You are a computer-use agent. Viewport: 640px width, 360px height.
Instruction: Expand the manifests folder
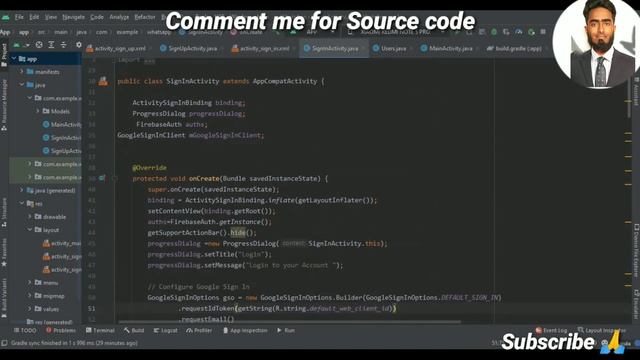[x=22, y=72]
